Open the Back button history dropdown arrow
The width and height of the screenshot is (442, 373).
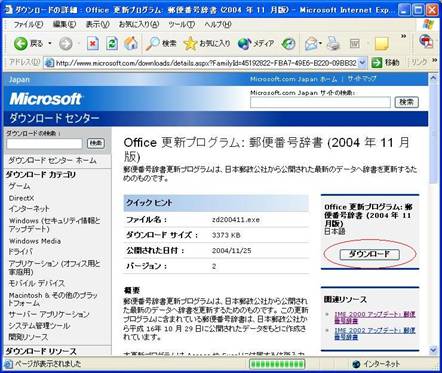tap(50, 44)
